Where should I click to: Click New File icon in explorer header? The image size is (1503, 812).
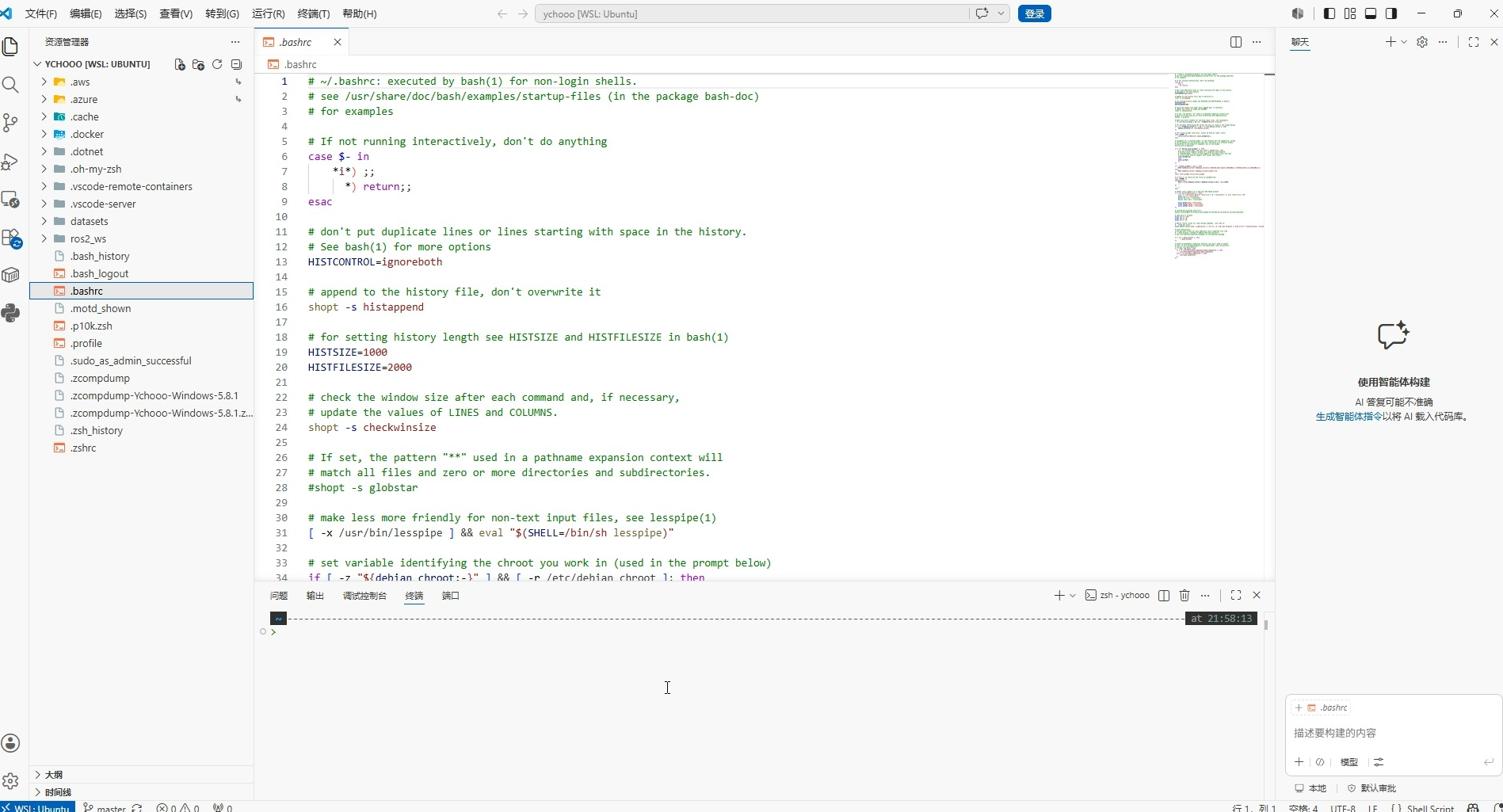[x=180, y=64]
